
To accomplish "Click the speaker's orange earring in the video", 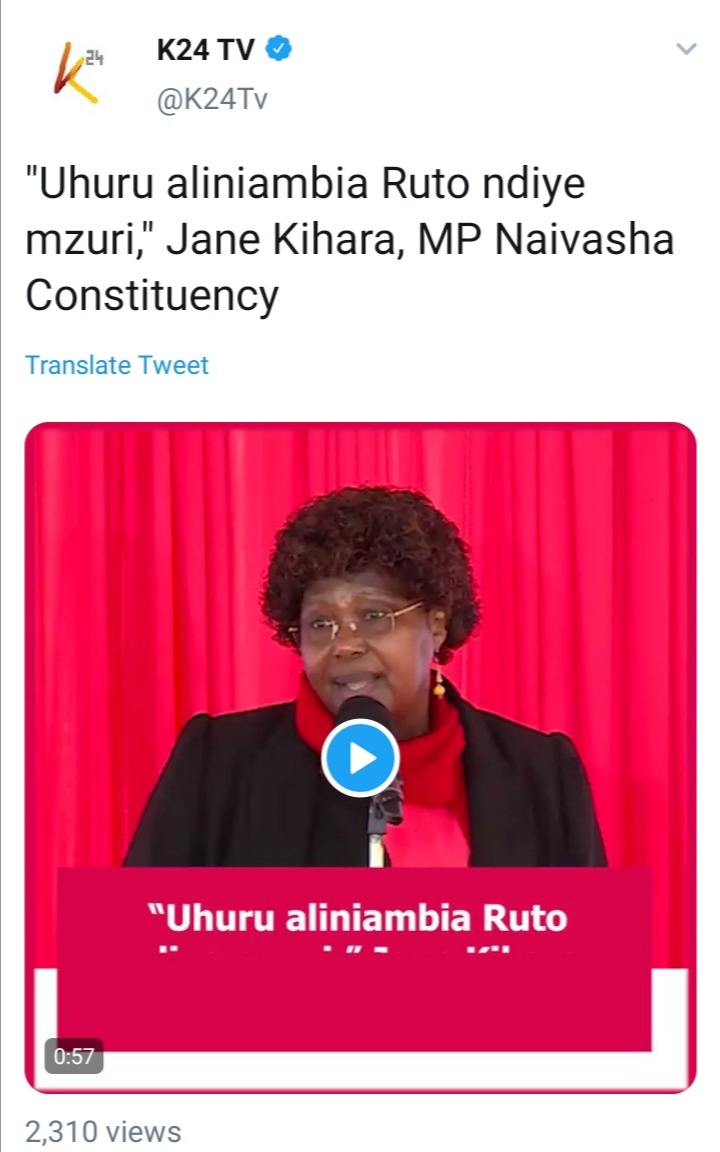I will coord(439,684).
